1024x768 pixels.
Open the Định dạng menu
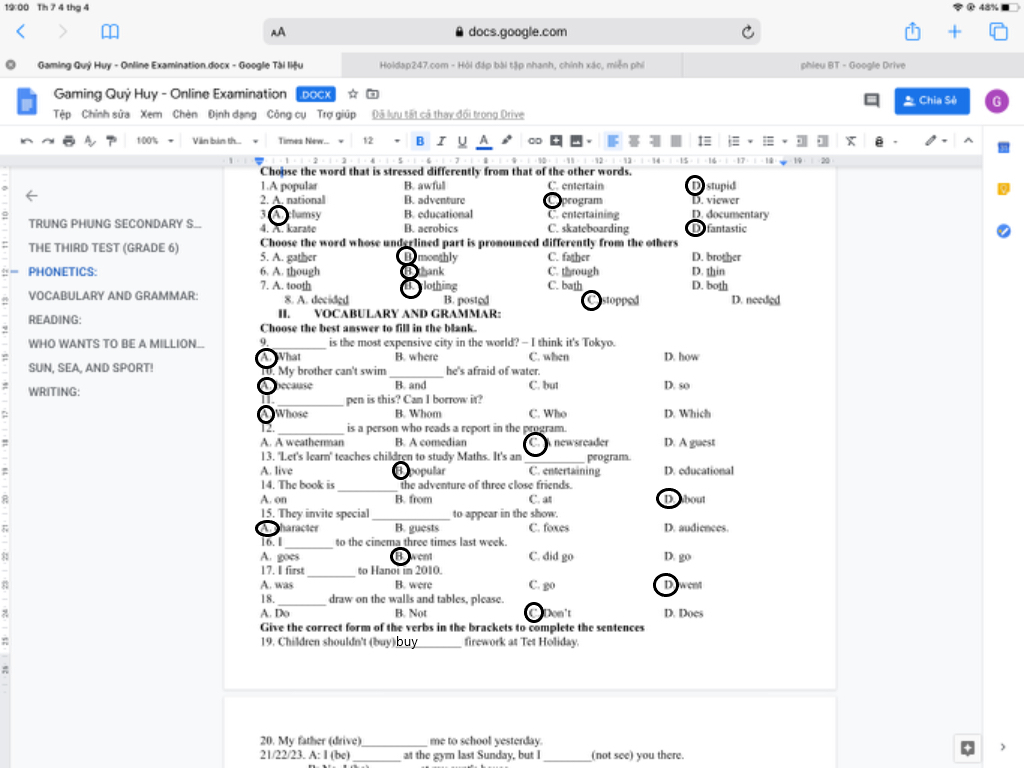(x=232, y=114)
